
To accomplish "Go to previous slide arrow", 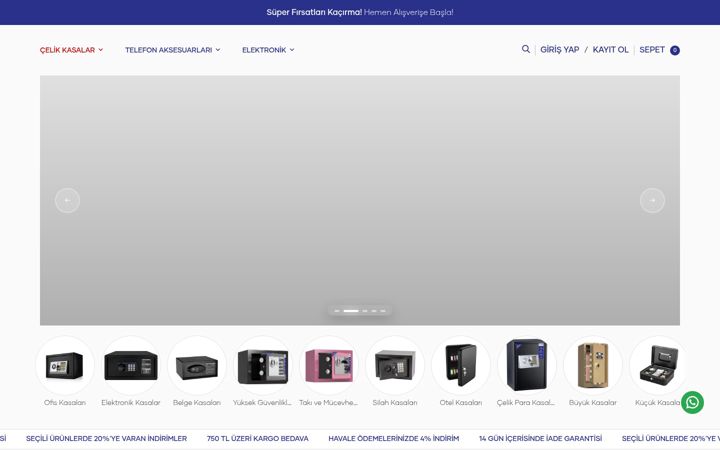I will tap(68, 200).
